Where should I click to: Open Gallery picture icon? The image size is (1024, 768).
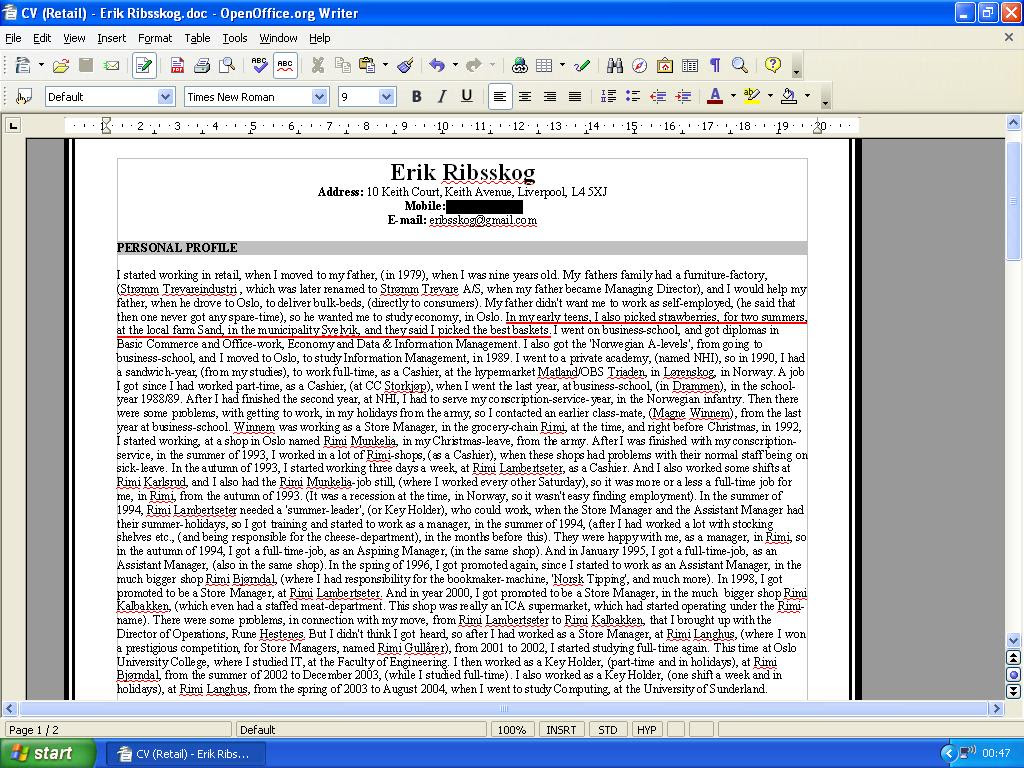(665, 65)
